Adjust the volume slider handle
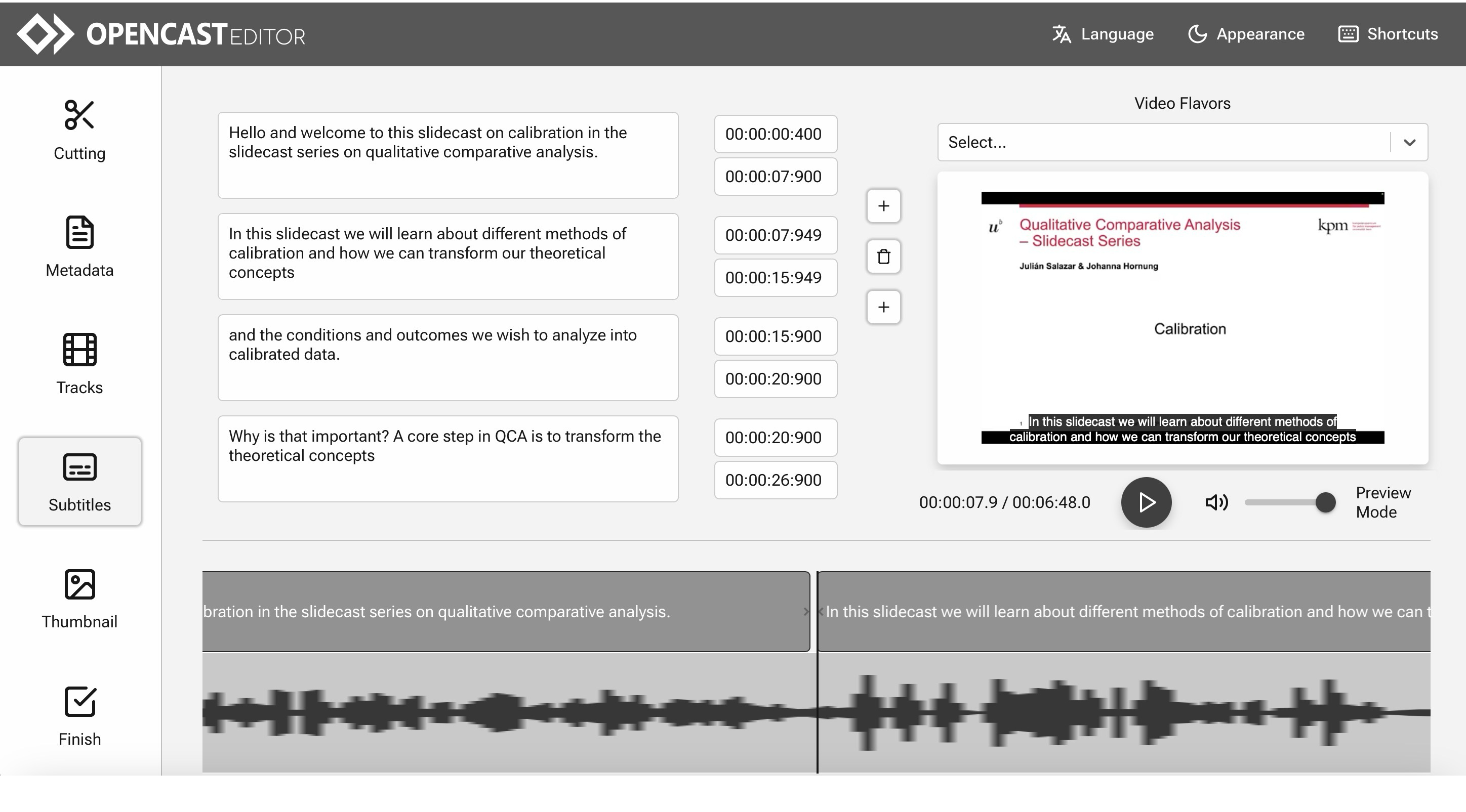1466x812 pixels. point(1325,502)
